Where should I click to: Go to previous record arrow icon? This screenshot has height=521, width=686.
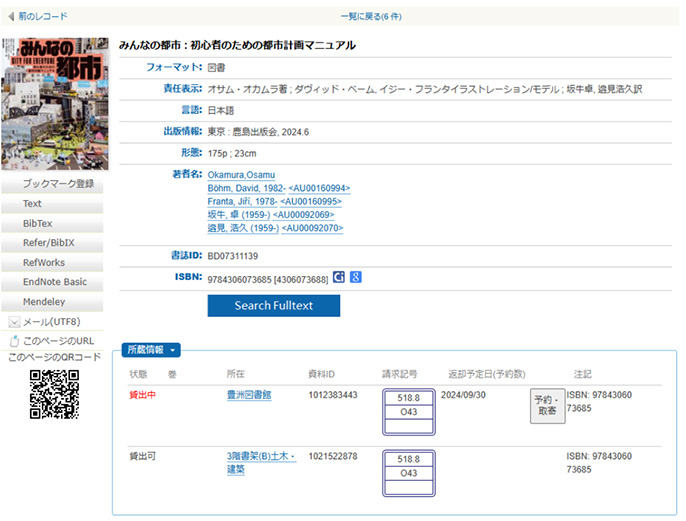pos(11,17)
